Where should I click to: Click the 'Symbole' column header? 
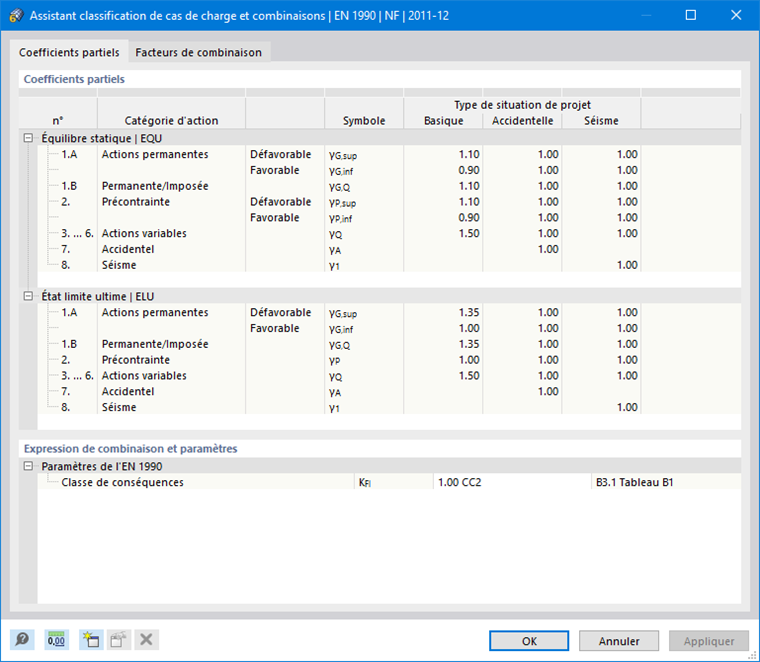[364, 121]
